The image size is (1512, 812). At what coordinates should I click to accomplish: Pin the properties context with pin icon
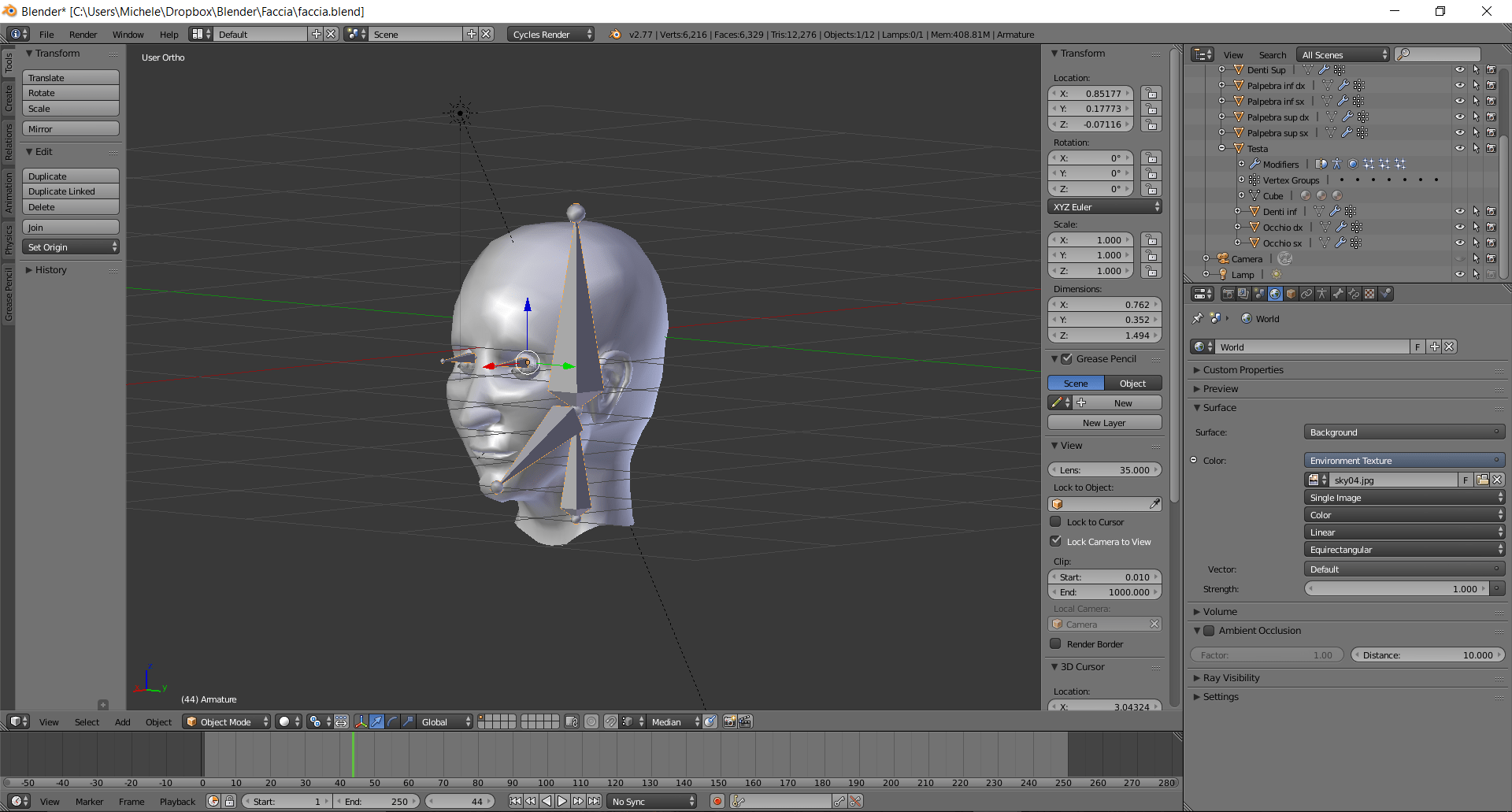[x=1198, y=318]
